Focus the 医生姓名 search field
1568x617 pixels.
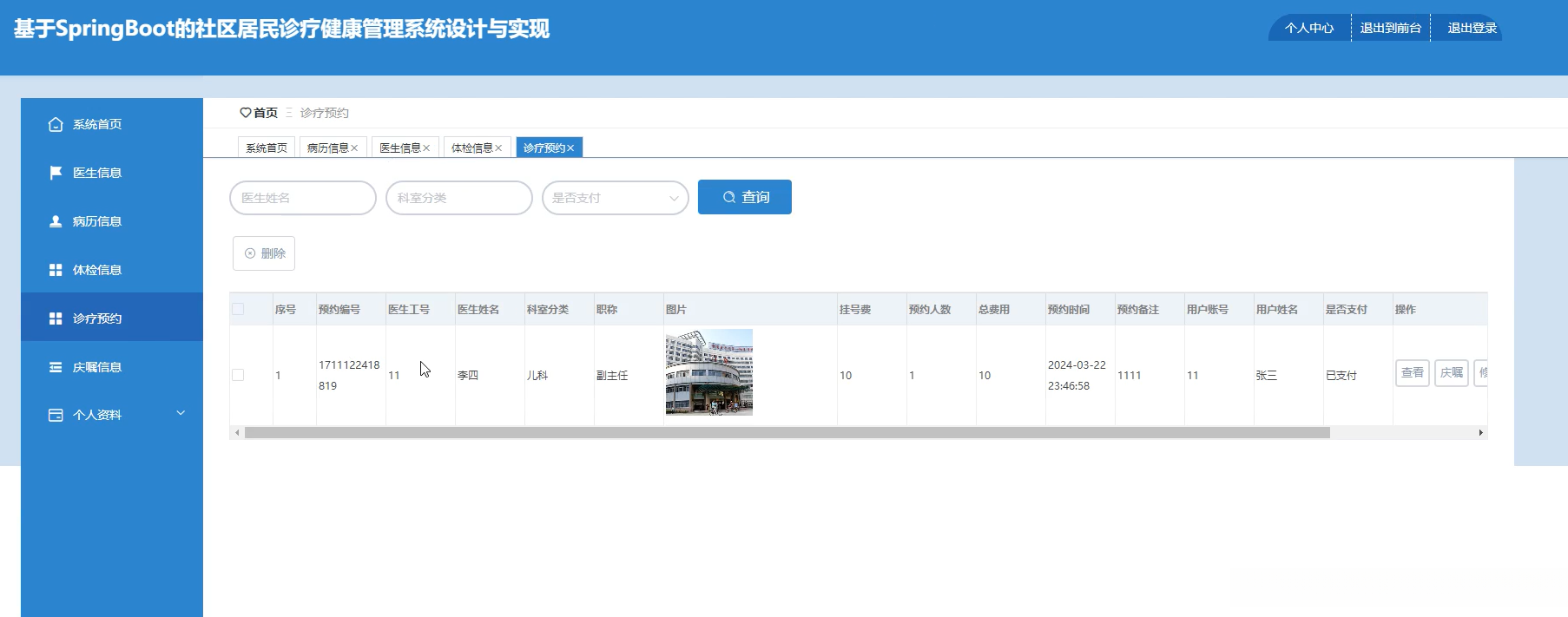click(x=303, y=198)
